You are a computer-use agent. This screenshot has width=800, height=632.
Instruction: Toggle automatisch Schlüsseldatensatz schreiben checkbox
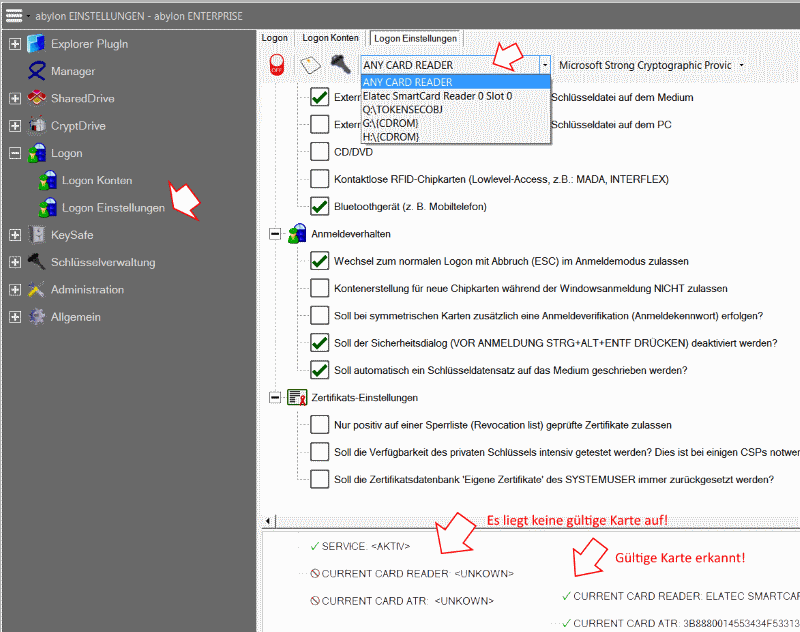[x=319, y=370]
